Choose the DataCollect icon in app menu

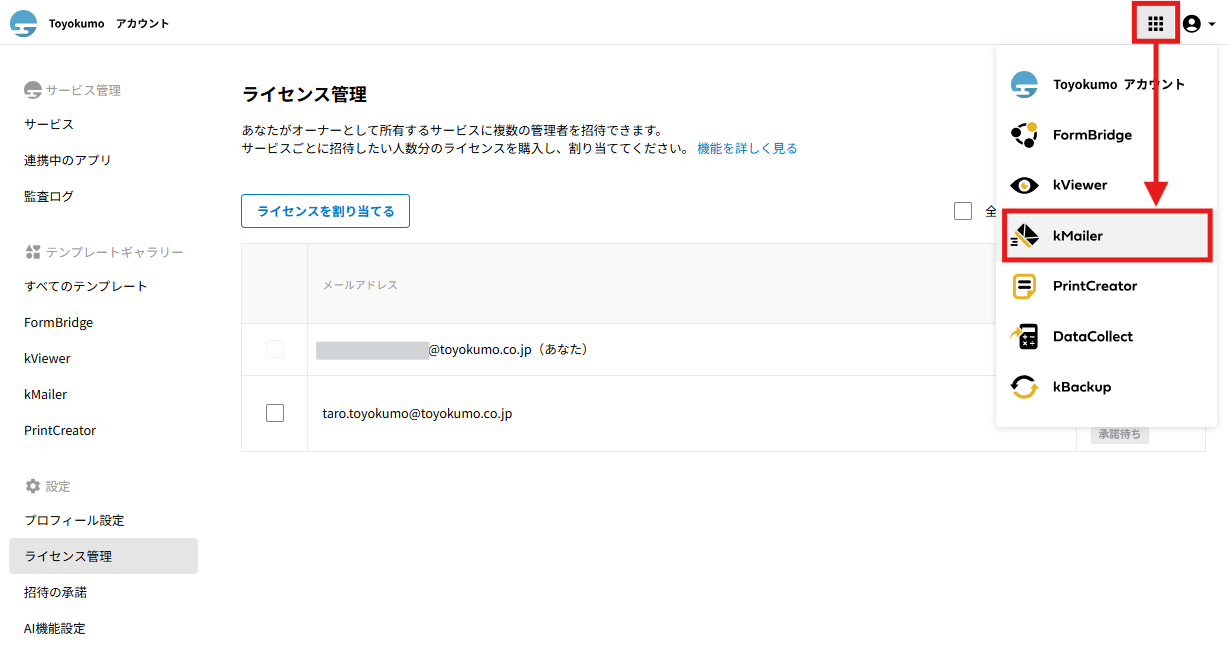[1024, 337]
